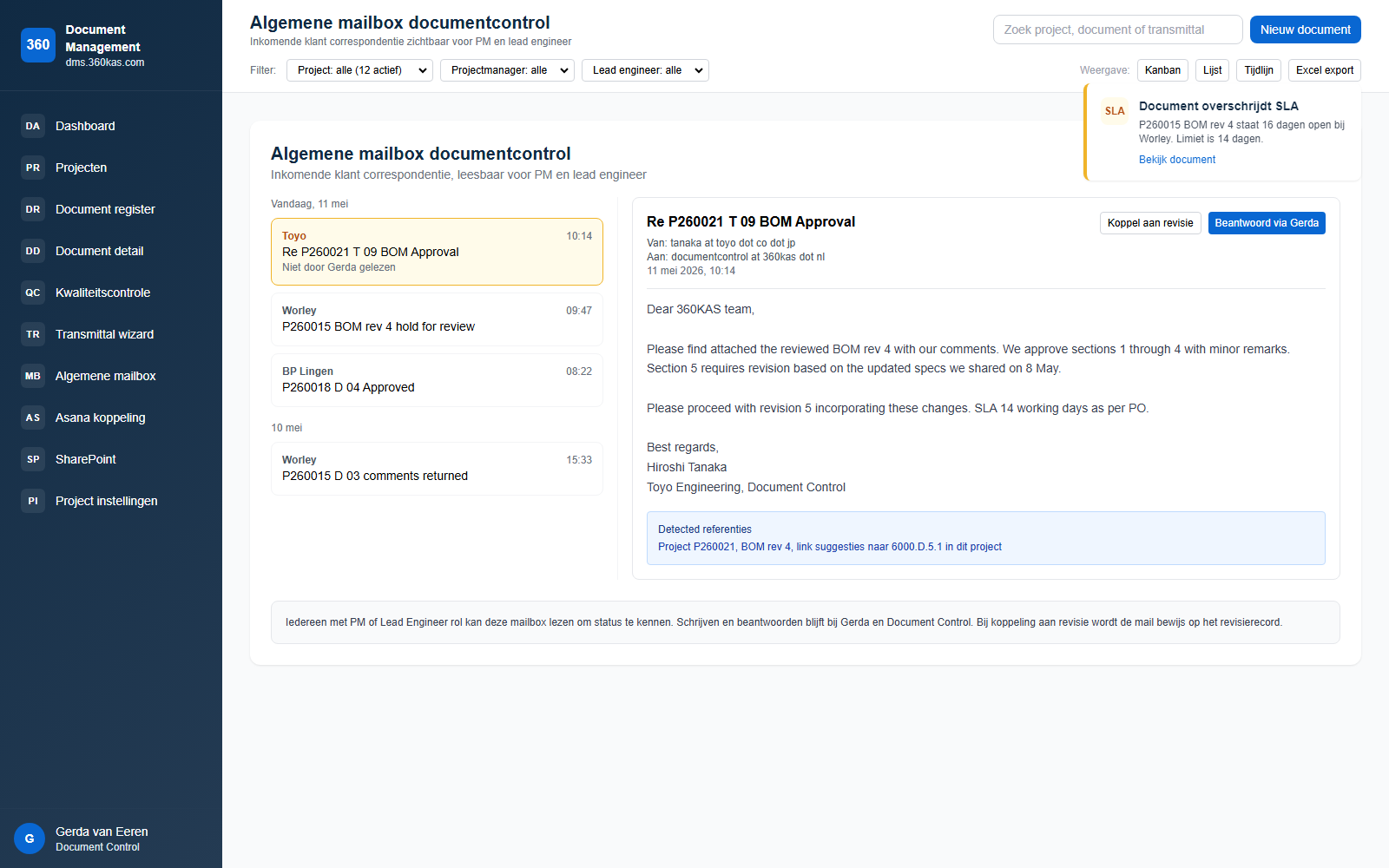Open Kwaliteitscontrole in the sidebar
The height and width of the screenshot is (868, 1389).
pyautogui.click(x=111, y=293)
